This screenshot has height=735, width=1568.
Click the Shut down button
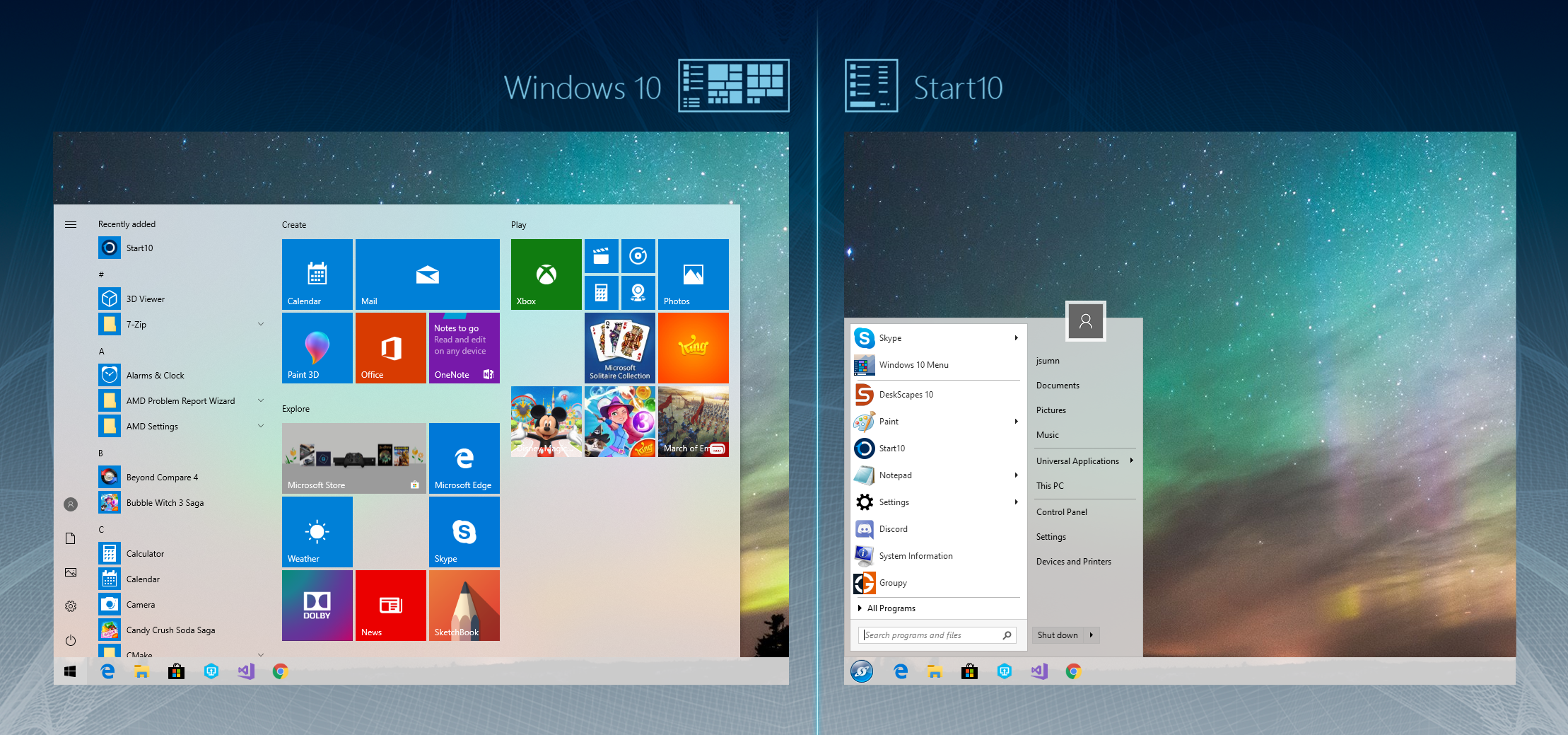pyautogui.click(x=1056, y=635)
